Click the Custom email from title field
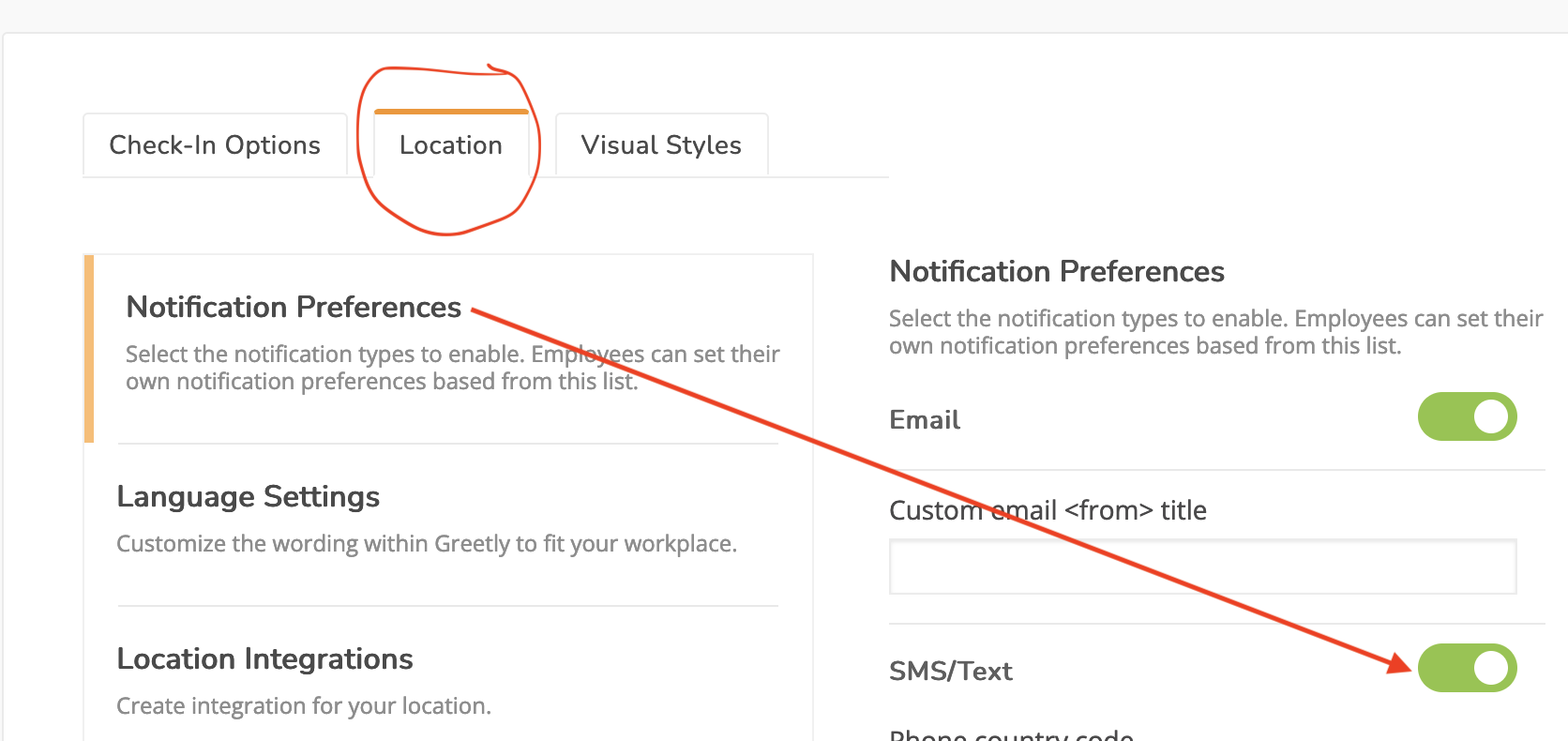The height and width of the screenshot is (741, 1568). (1202, 567)
